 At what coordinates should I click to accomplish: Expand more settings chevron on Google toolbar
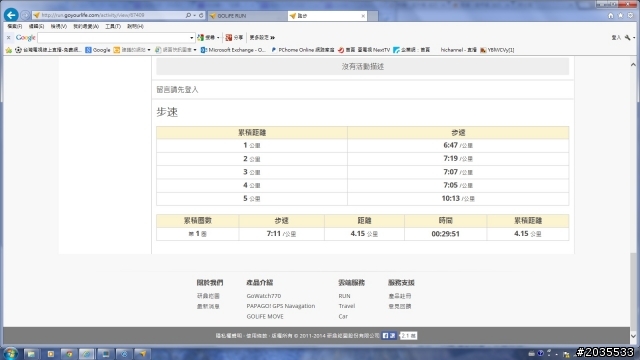point(273,38)
